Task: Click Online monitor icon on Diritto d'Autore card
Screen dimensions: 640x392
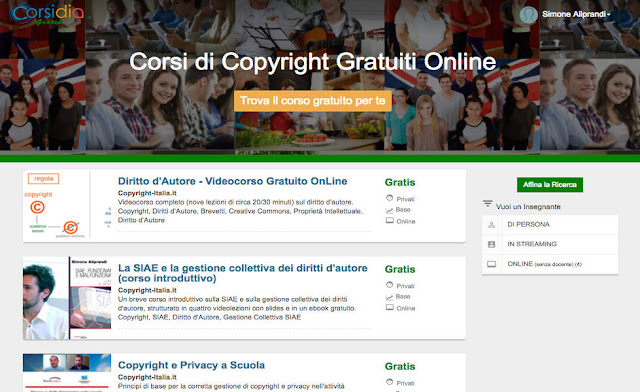Action: click(390, 220)
